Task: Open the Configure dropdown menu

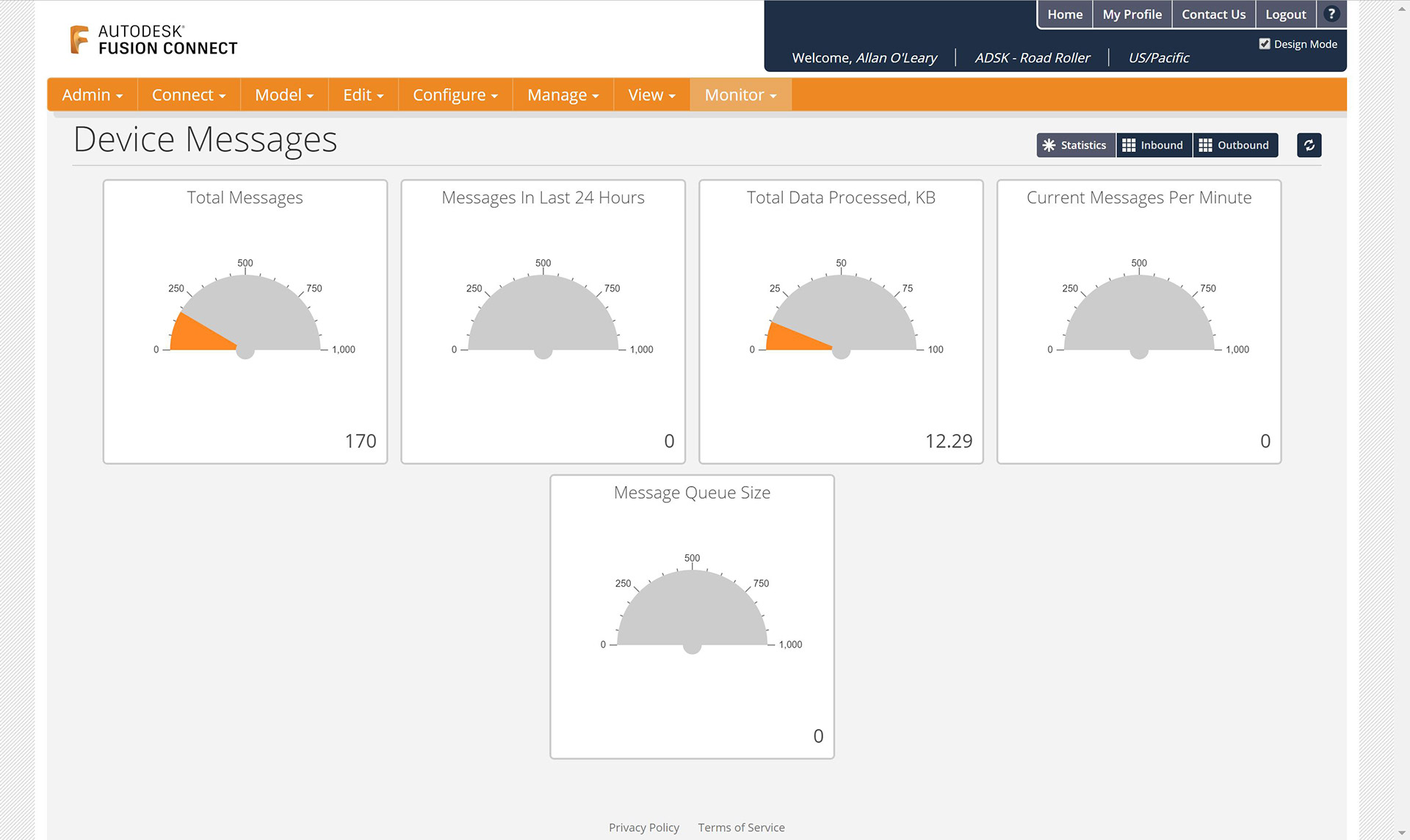Action: point(455,95)
